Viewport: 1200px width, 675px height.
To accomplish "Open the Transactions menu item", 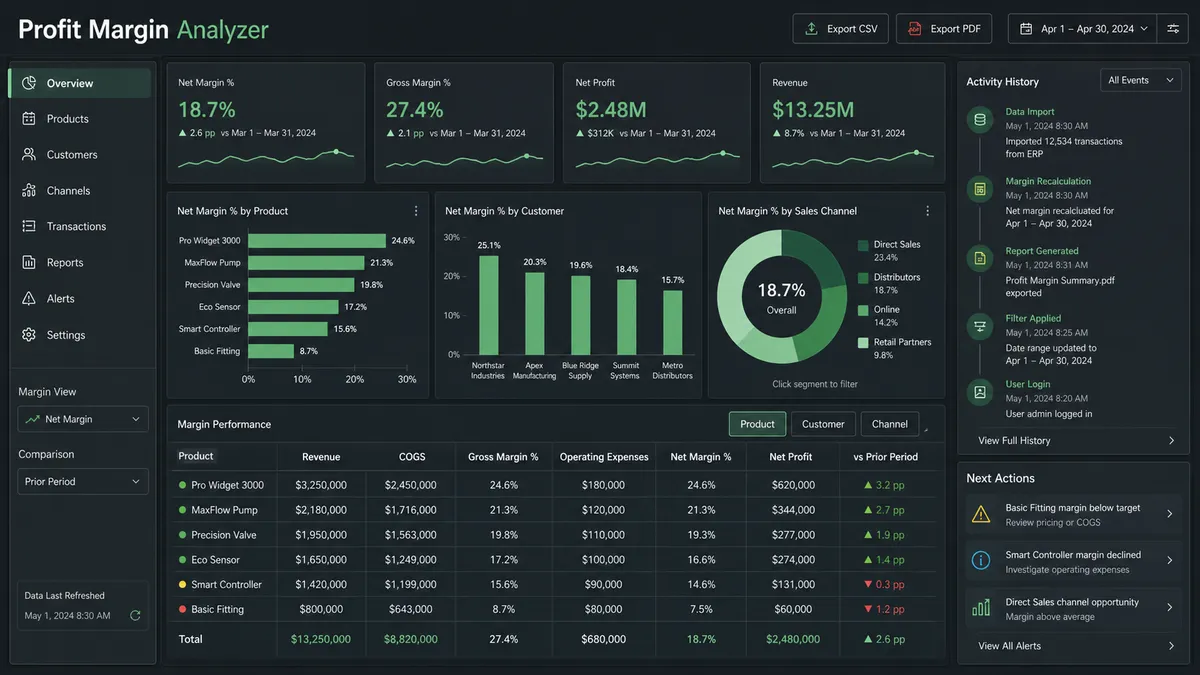I will pos(80,226).
